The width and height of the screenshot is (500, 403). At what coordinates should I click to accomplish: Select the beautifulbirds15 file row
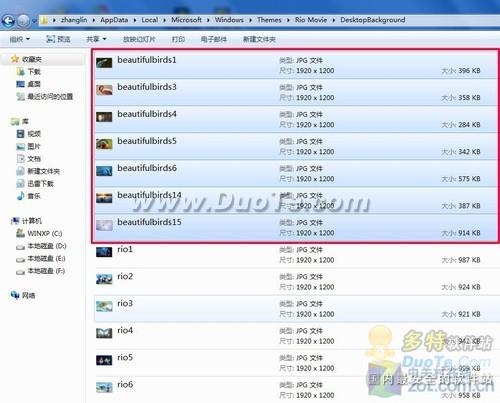[296, 228]
